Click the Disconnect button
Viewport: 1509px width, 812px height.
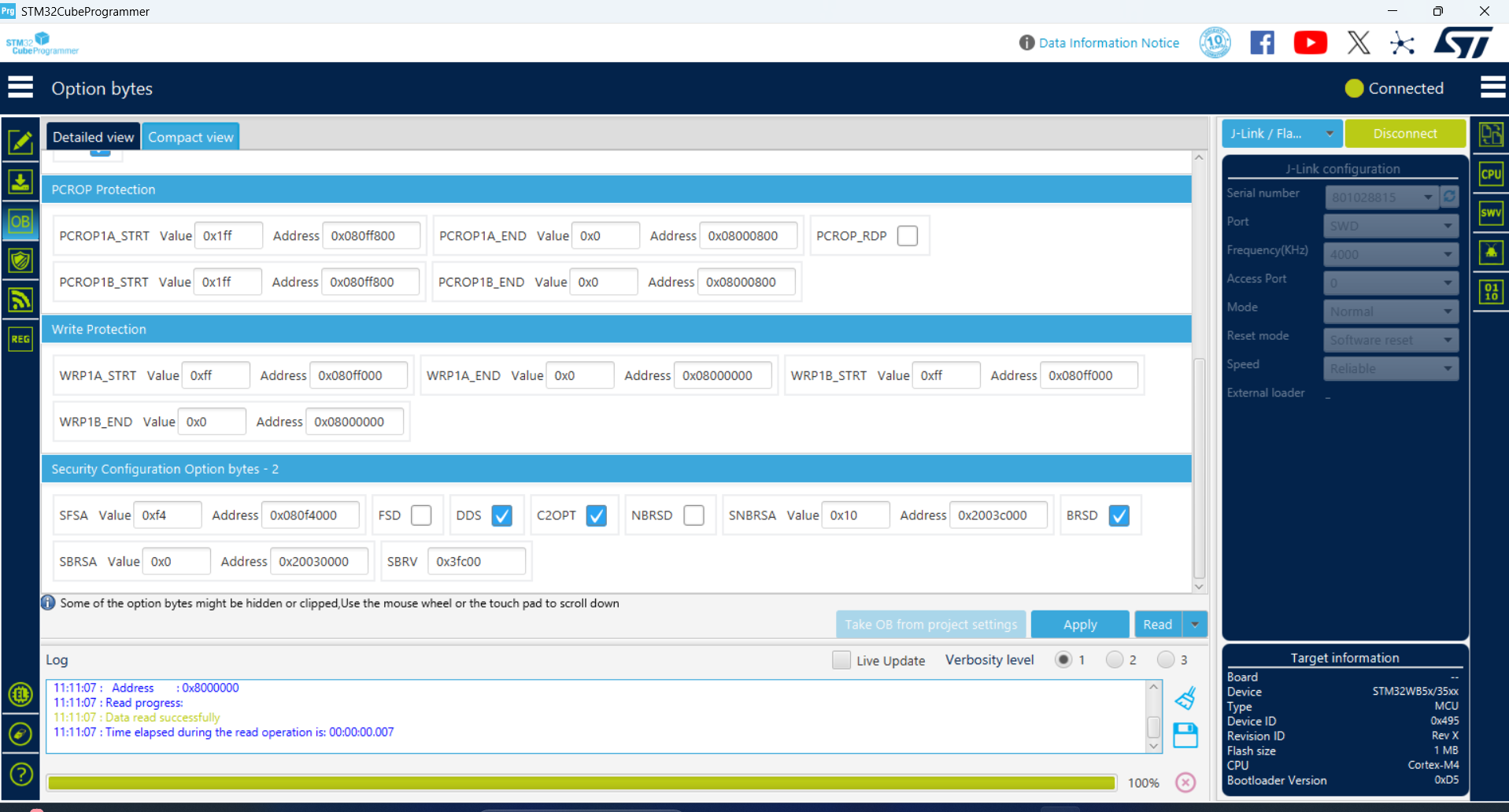pos(1405,133)
